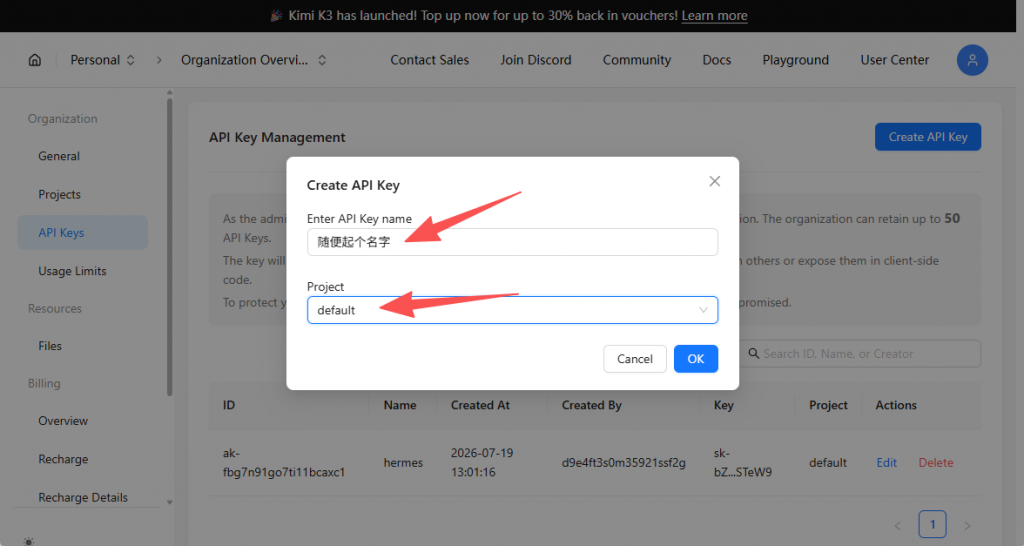This screenshot has height=546, width=1024.
Task: Open User Center
Action: [x=894, y=60]
